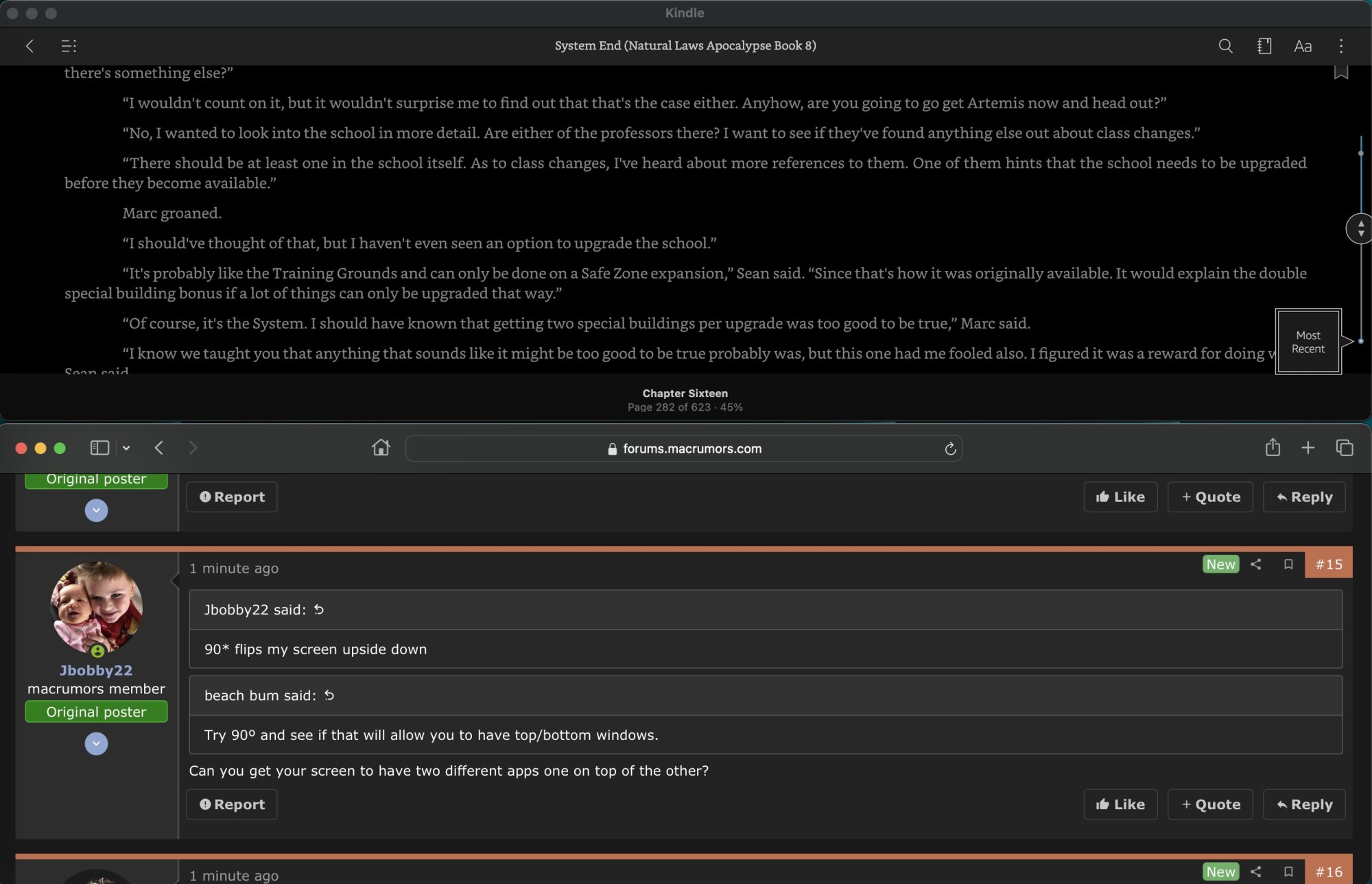The image size is (1372, 884).
Task: Click the Kindle search magnifier icon
Action: click(x=1225, y=46)
